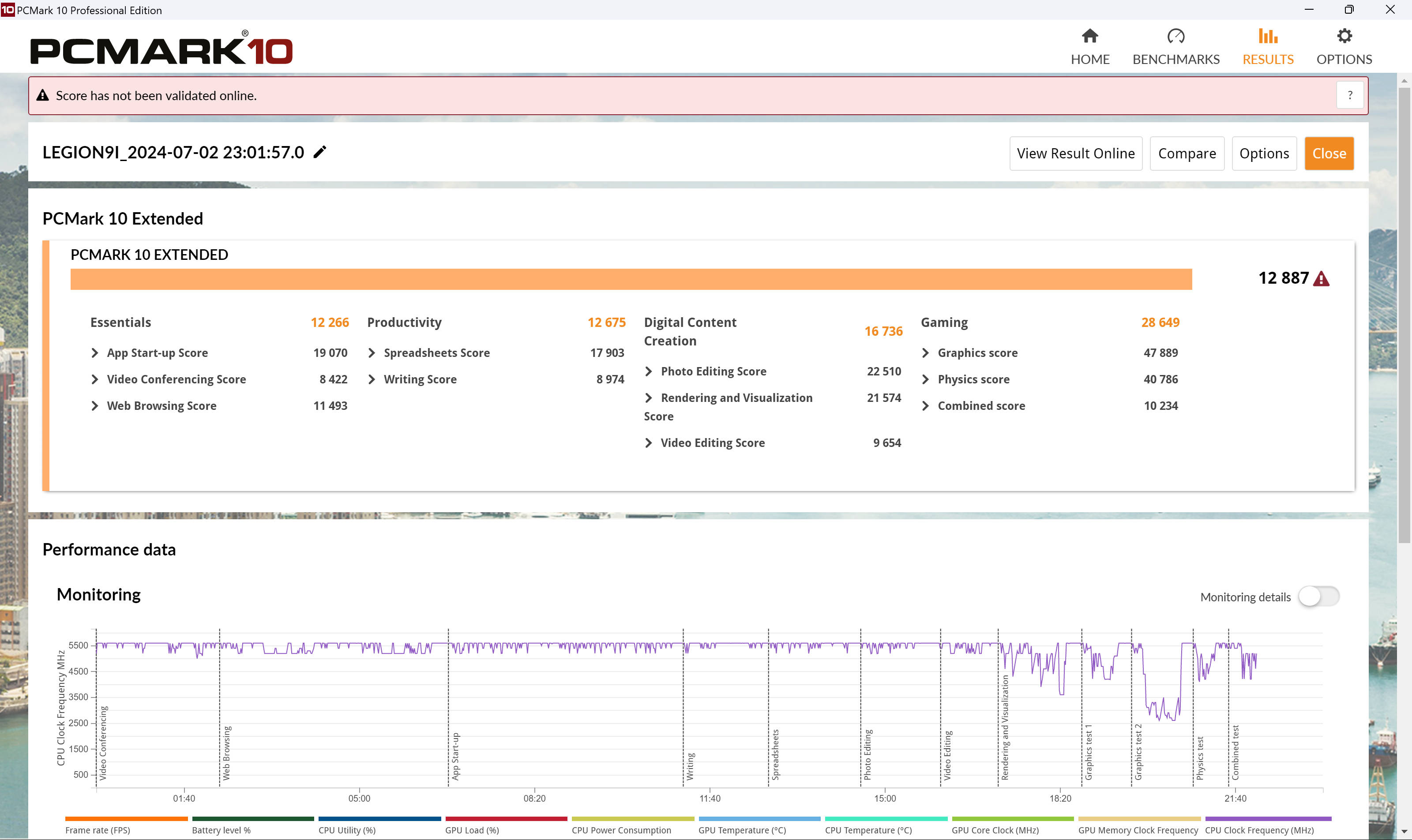Expand App Start-up Score
The width and height of the screenshot is (1412, 840).
(94, 352)
